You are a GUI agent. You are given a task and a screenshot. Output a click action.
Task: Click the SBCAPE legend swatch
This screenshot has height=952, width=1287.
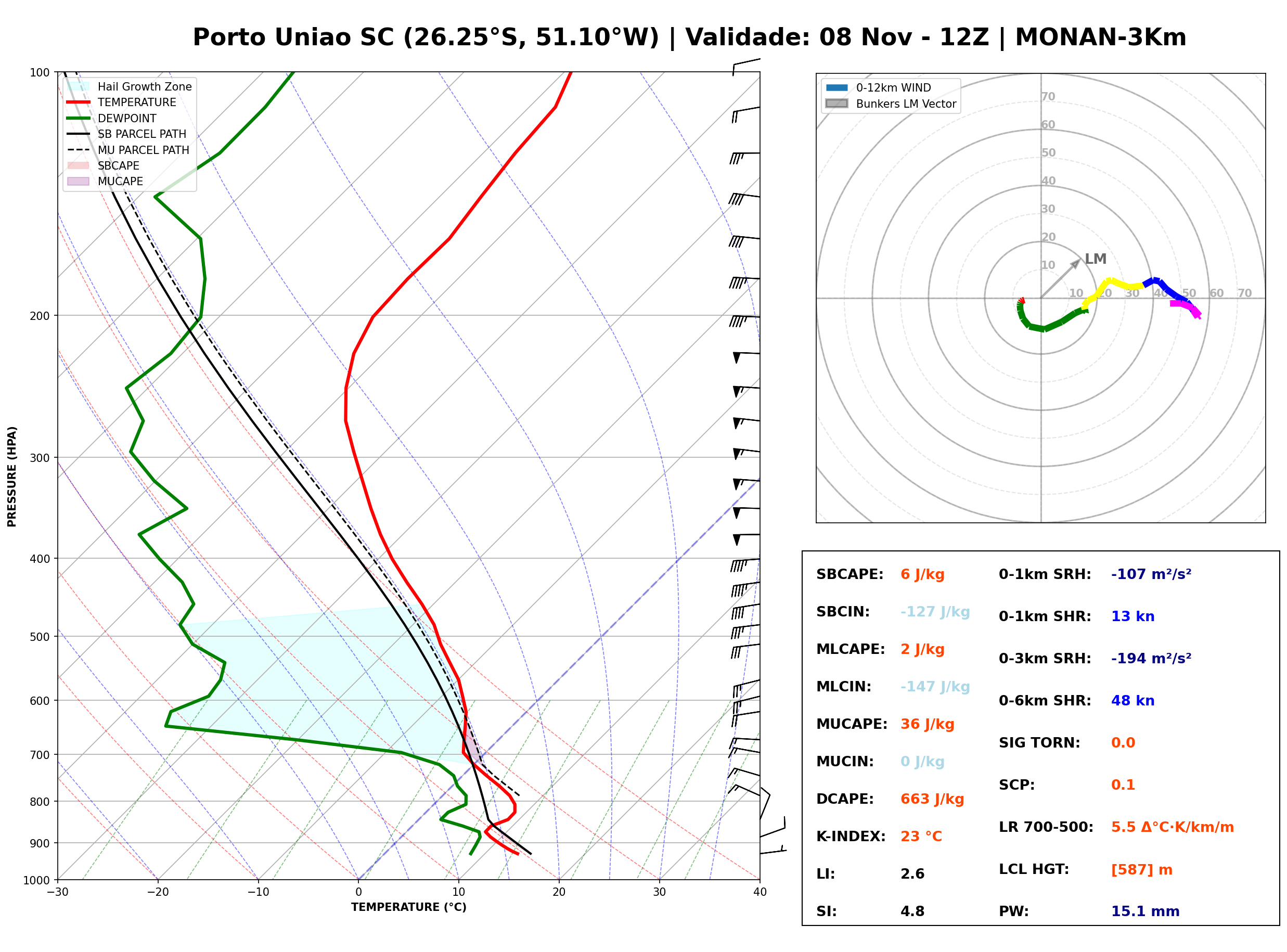79,165
